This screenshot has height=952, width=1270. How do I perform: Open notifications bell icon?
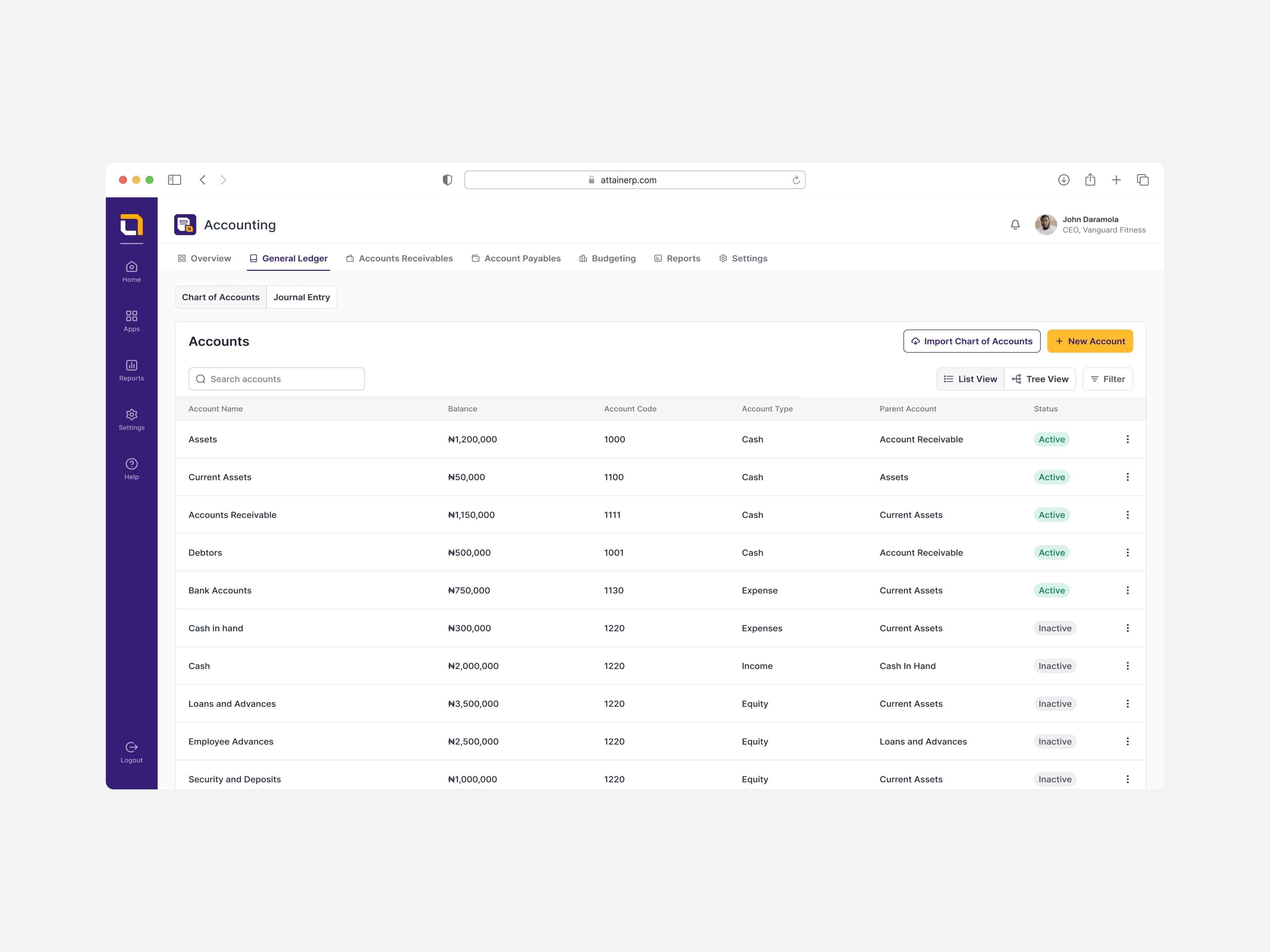[x=1015, y=224]
